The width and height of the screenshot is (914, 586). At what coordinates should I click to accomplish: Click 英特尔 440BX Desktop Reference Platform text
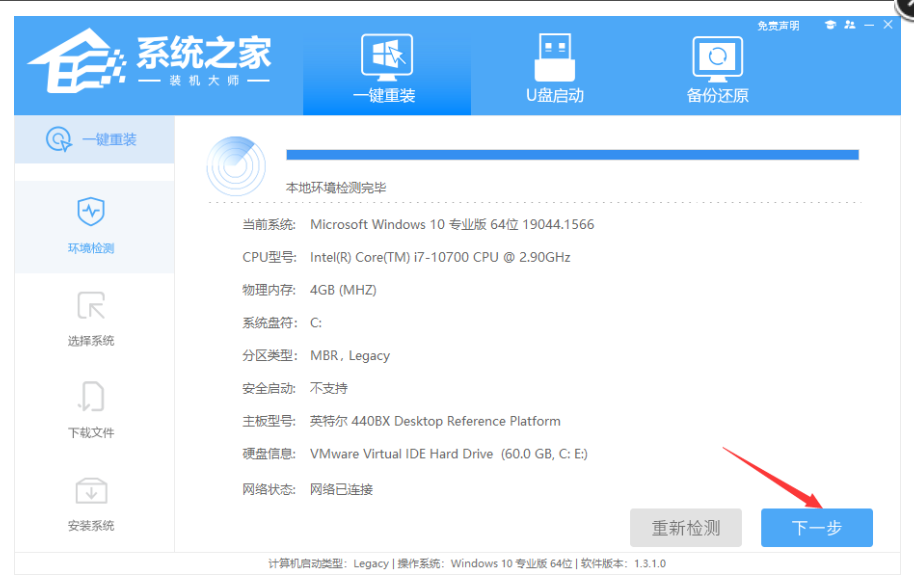435,421
